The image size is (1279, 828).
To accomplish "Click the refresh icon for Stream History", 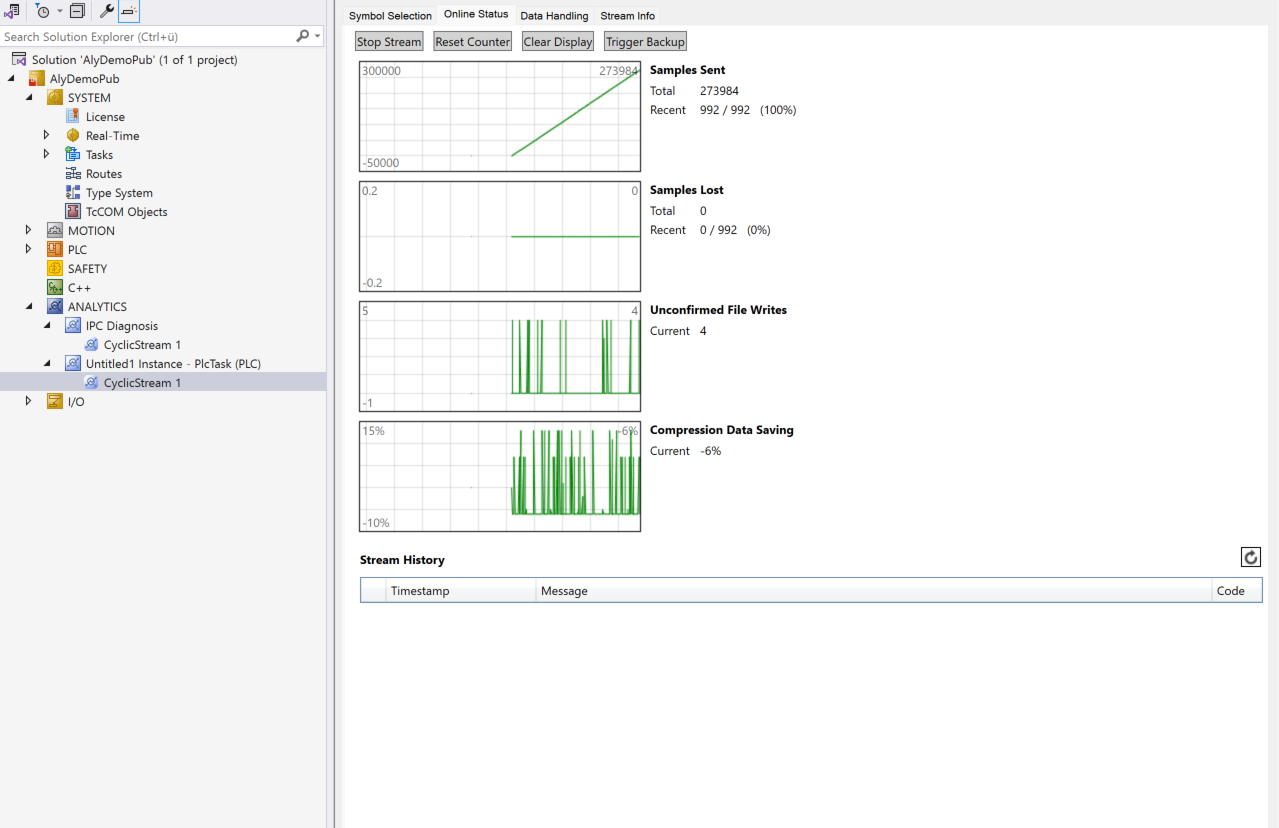I will click(x=1250, y=557).
